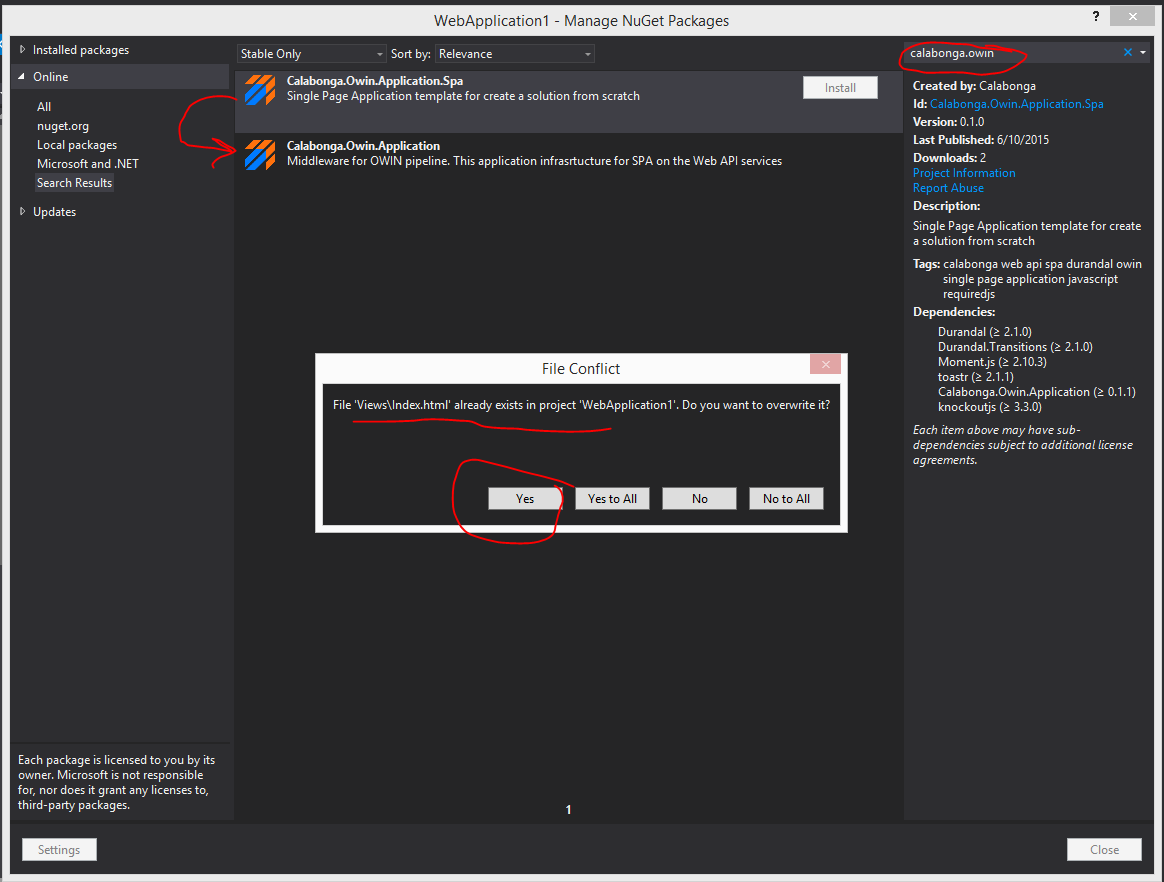Click the No to All button
The height and width of the screenshot is (882, 1164).
(x=786, y=499)
